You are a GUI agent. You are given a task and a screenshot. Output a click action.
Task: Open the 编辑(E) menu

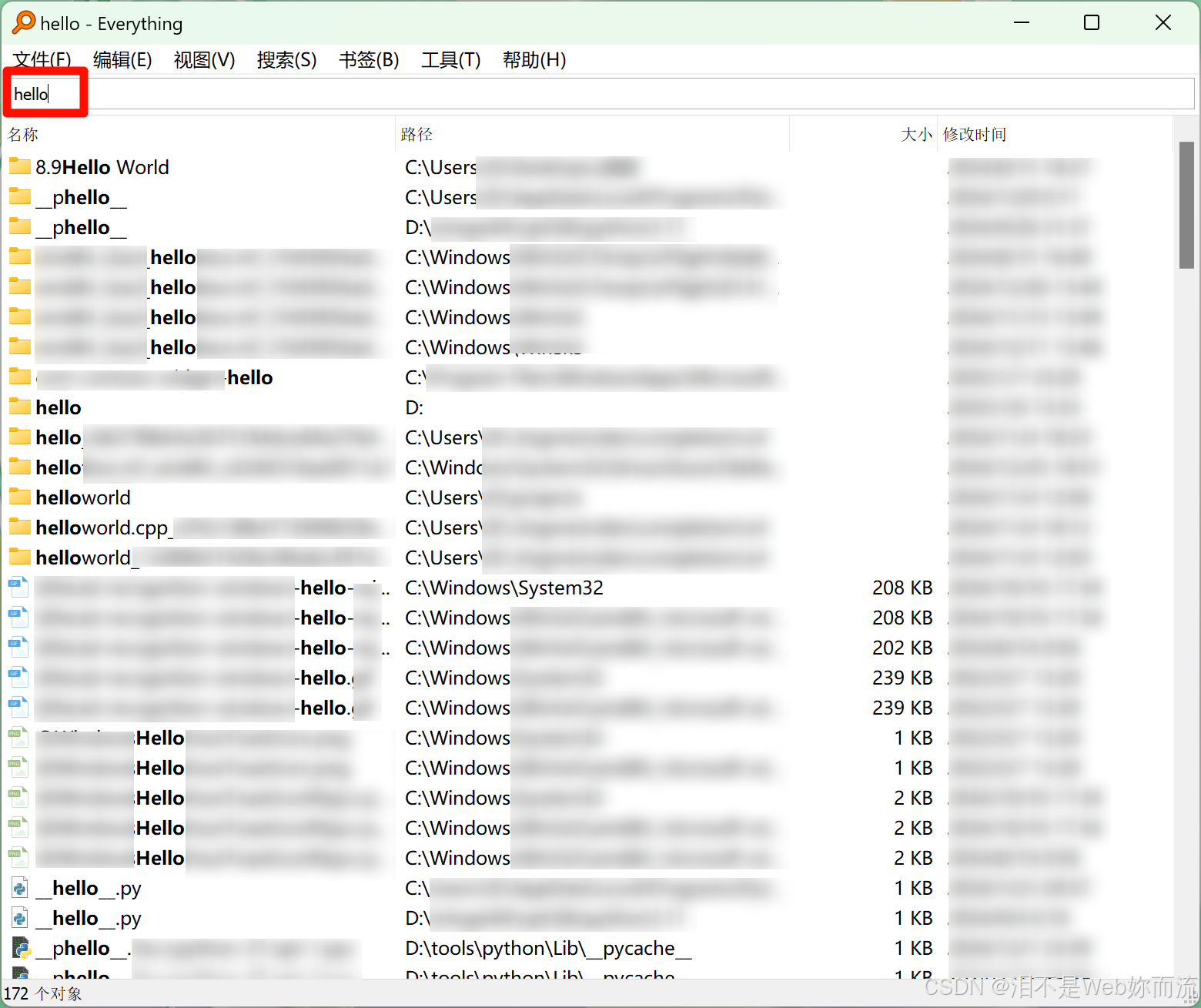click(x=122, y=60)
